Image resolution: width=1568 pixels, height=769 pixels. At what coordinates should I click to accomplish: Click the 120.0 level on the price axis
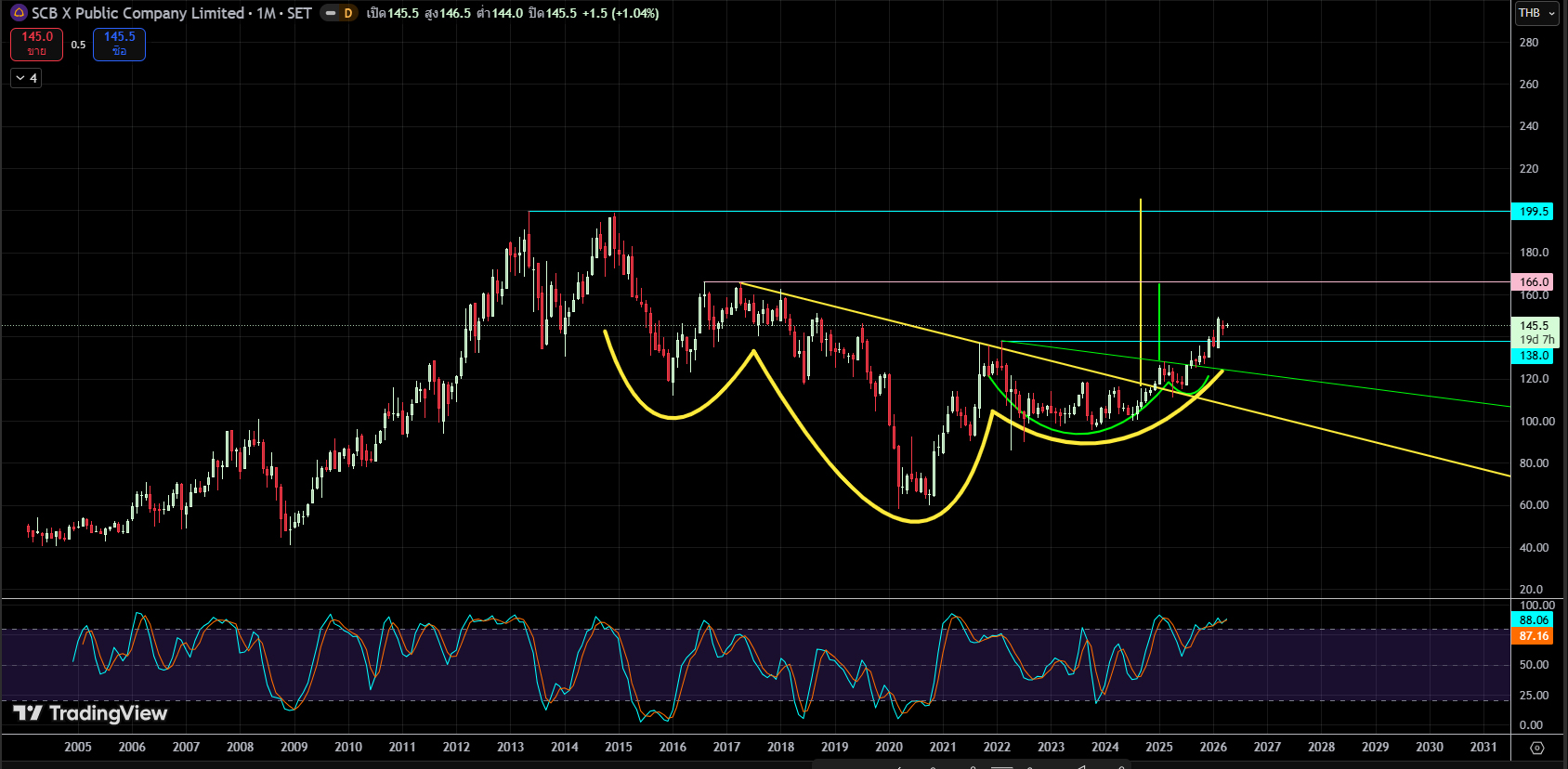coord(1535,379)
